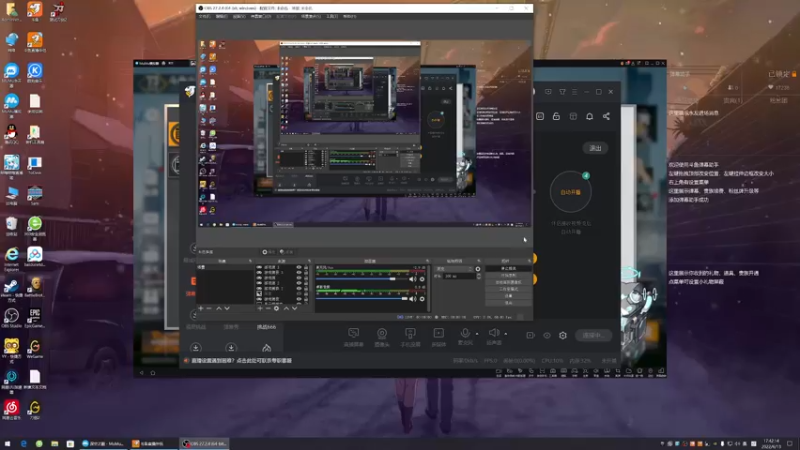This screenshot has height=450, width=800.
Task: Remove selected scene with minus icon
Action: [209, 308]
